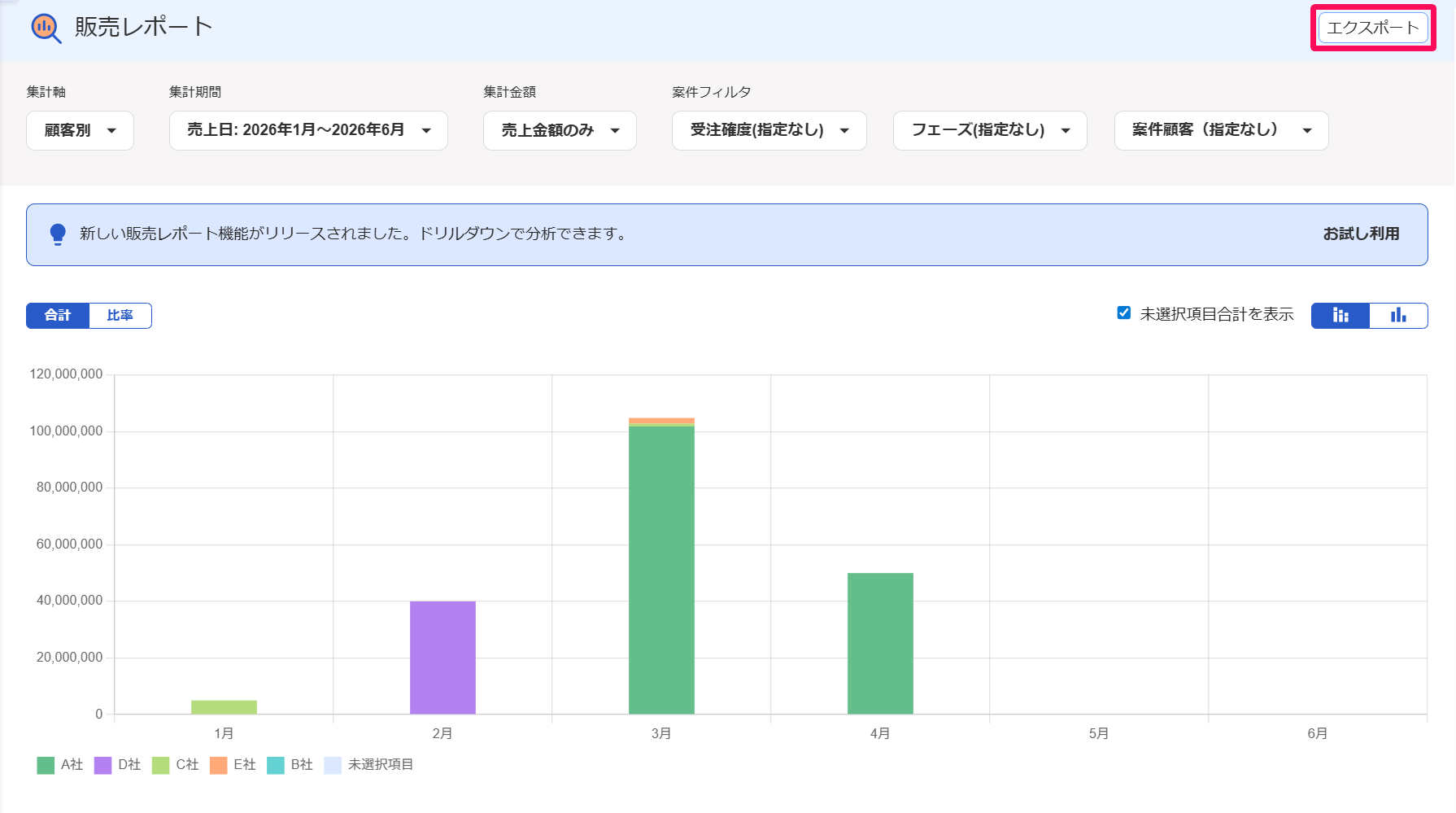Open the フェーズ(指定なし) filter dropdown
1456x813 pixels.
[x=990, y=130]
